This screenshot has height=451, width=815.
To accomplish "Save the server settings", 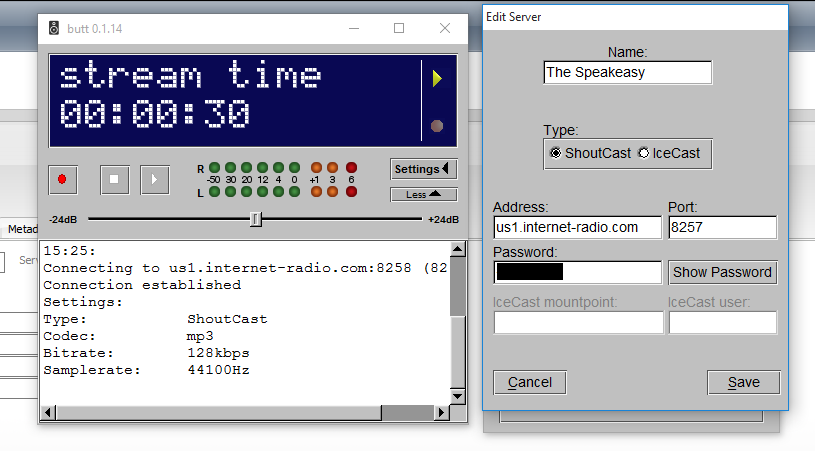I will pyautogui.click(x=743, y=382).
